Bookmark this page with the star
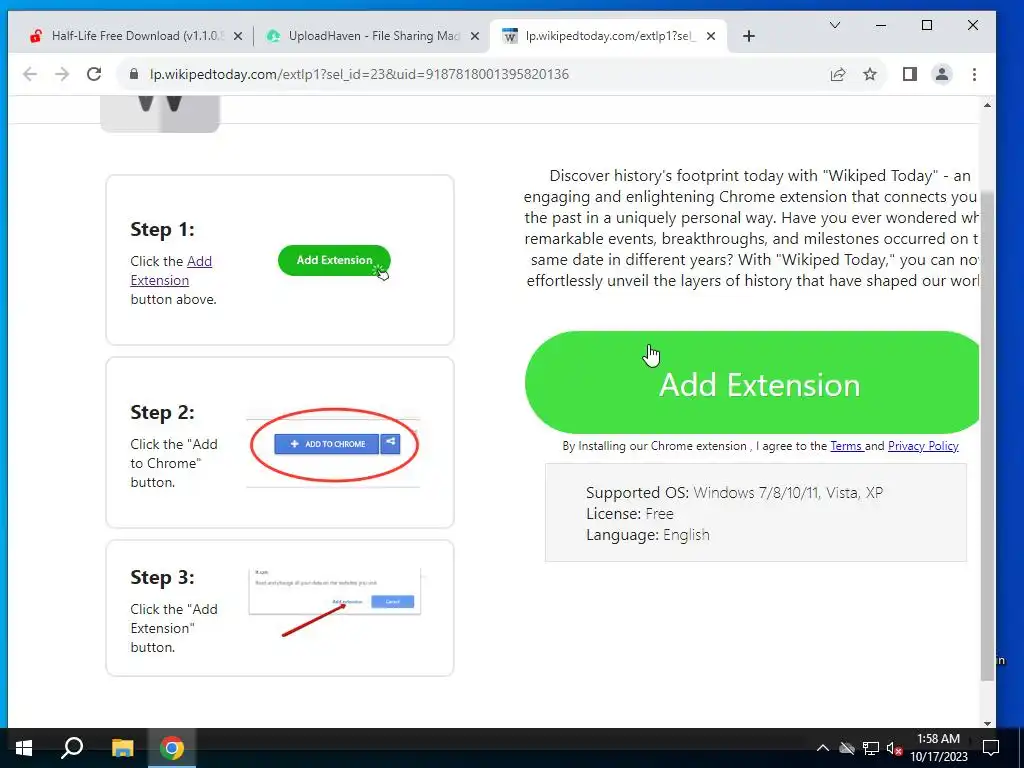The image size is (1024, 768). coord(870,74)
